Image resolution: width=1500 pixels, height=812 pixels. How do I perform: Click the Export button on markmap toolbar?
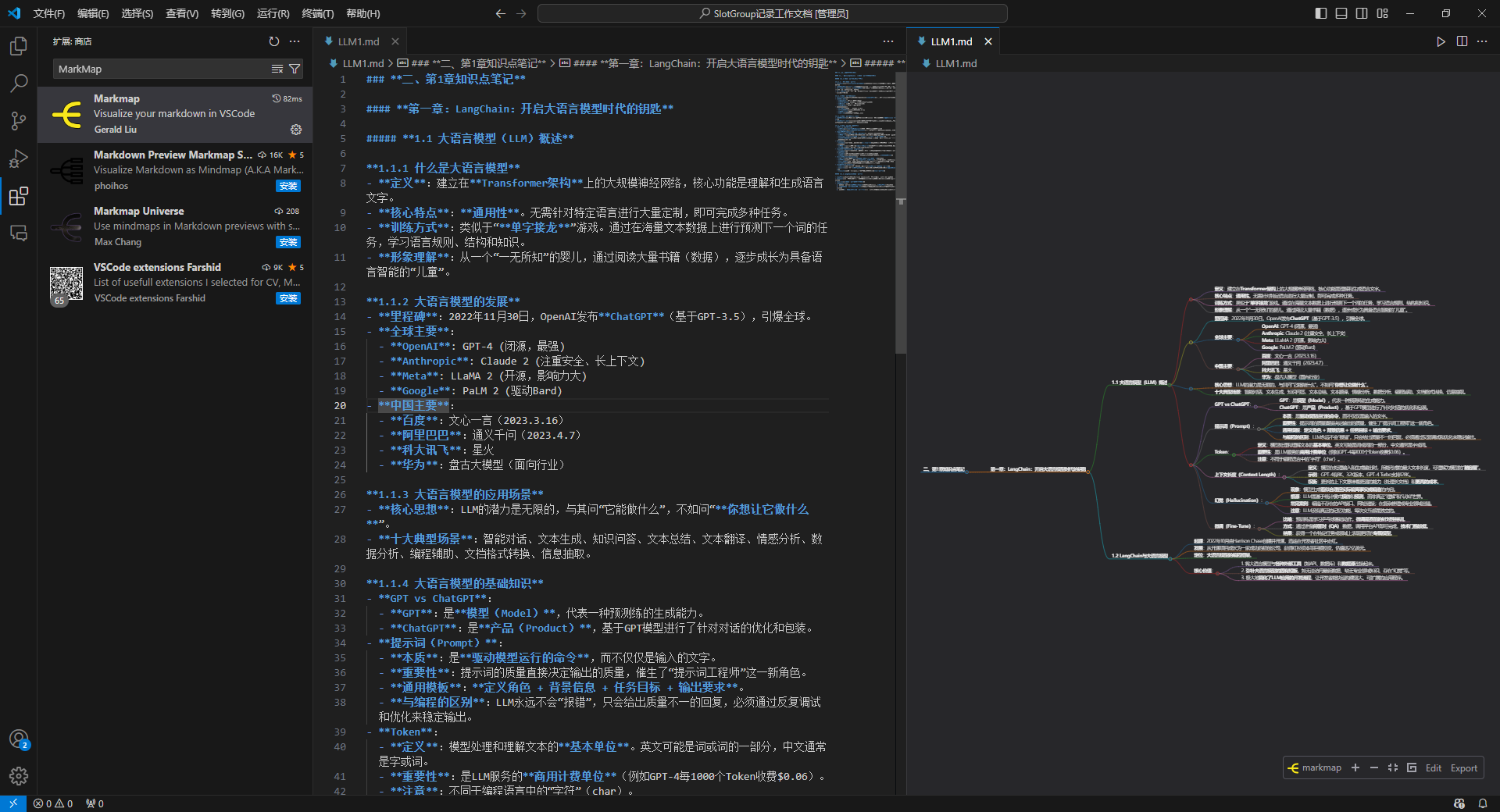coord(1463,767)
